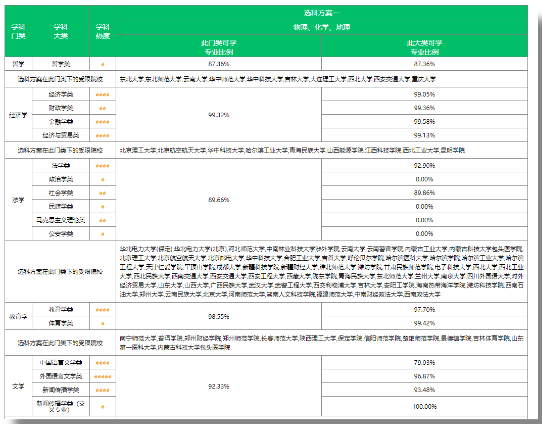The image size is (542, 424).
Task: Click the five heat flames for 外国语言文学类
Action: click(x=102, y=377)
